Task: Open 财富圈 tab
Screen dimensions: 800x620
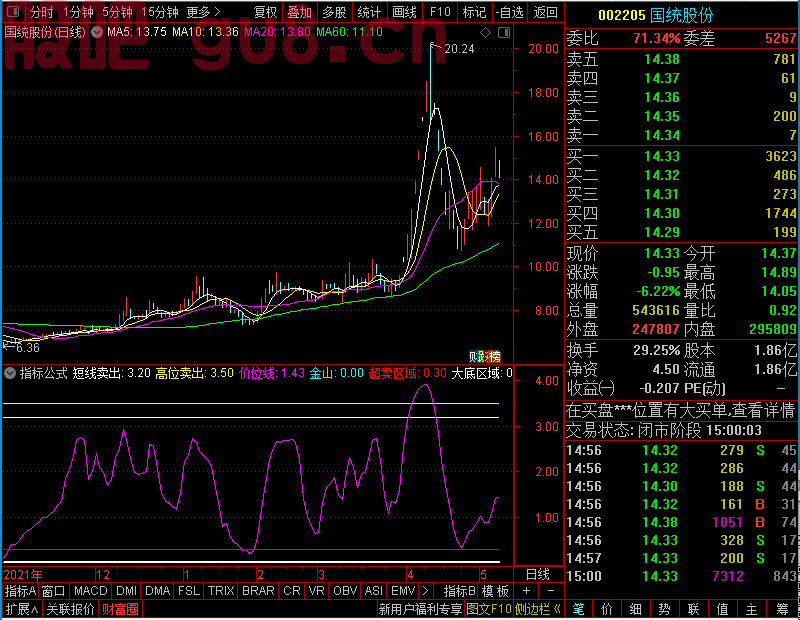Action: (120, 609)
